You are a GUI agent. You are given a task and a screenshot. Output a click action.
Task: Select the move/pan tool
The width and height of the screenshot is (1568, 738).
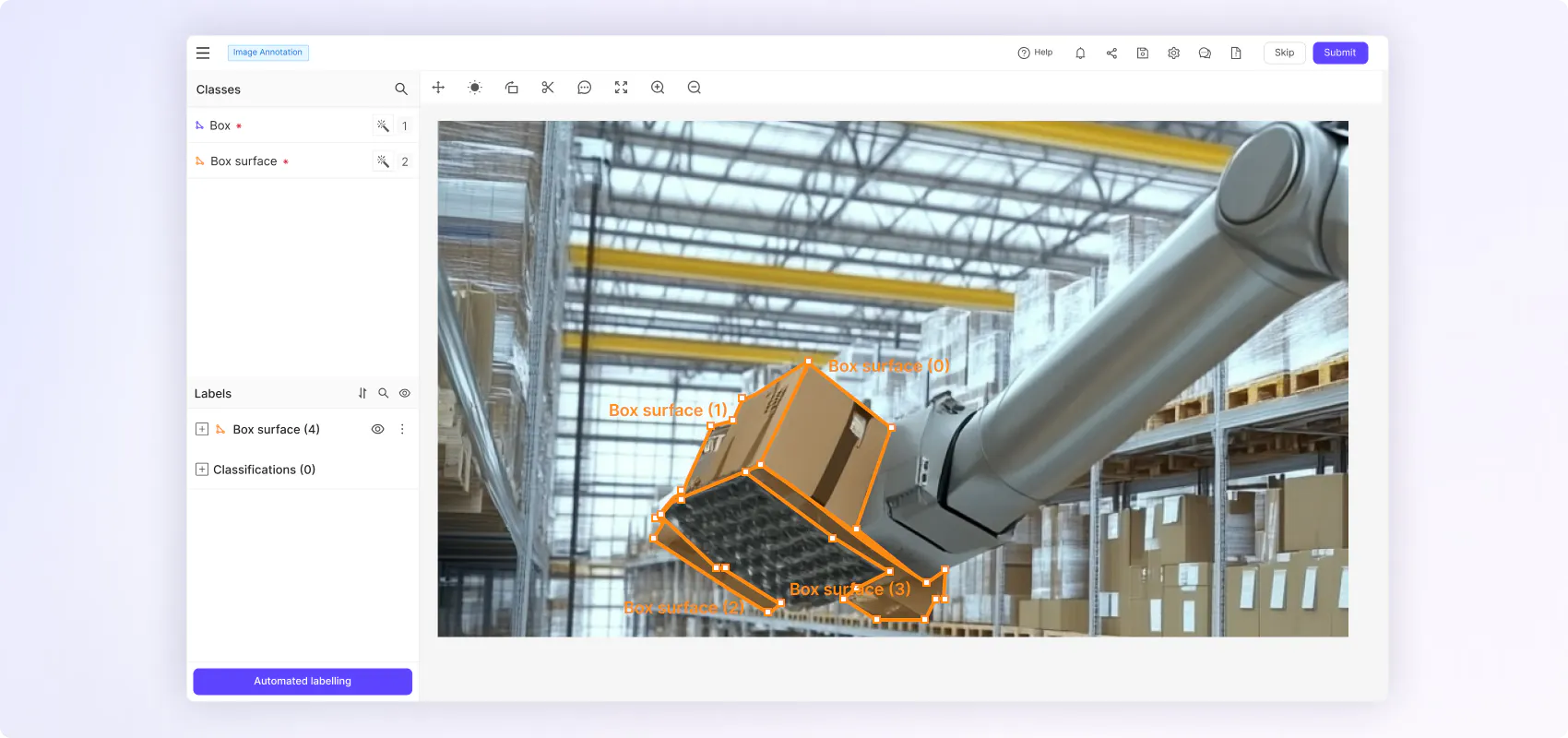438,88
